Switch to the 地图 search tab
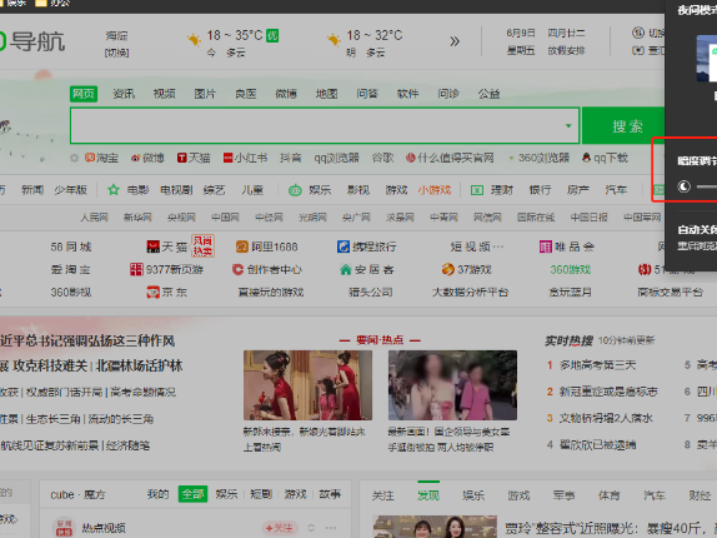 (326, 94)
